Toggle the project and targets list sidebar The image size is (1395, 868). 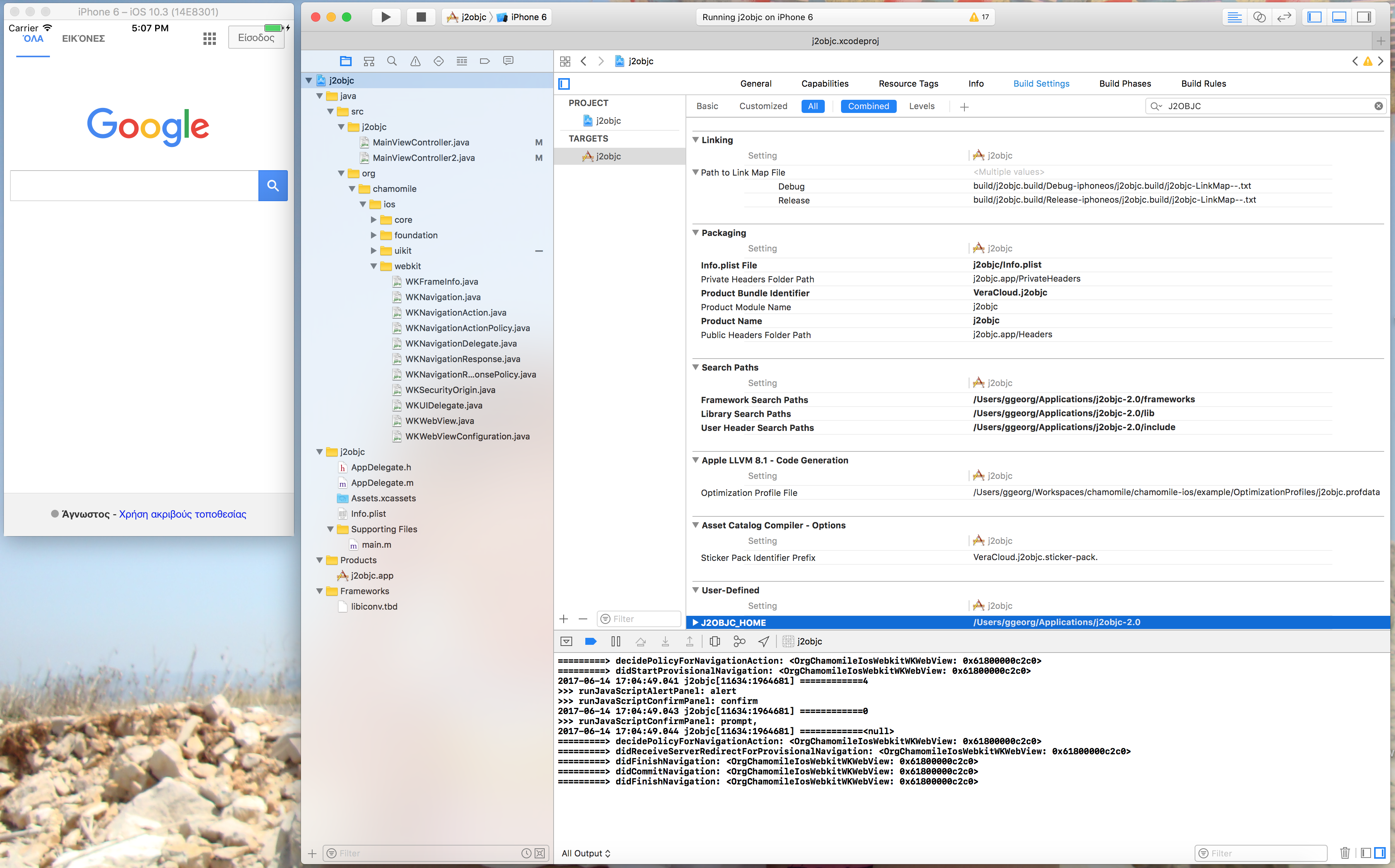click(x=564, y=84)
